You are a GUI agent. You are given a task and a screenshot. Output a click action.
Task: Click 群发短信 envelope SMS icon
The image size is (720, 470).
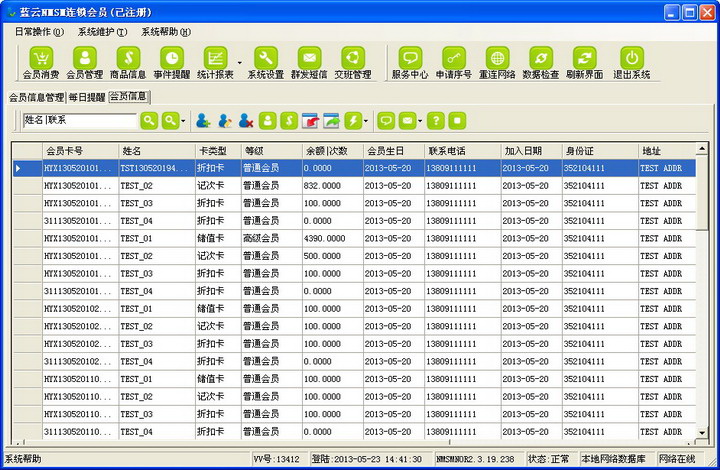pos(309,58)
